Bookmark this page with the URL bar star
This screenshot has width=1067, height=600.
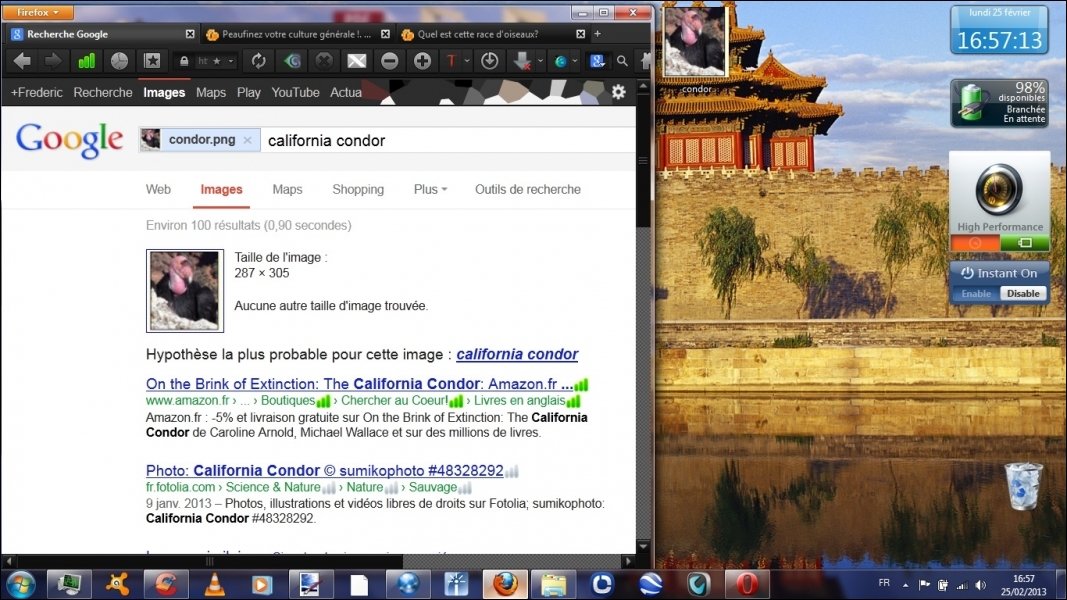[x=216, y=61]
